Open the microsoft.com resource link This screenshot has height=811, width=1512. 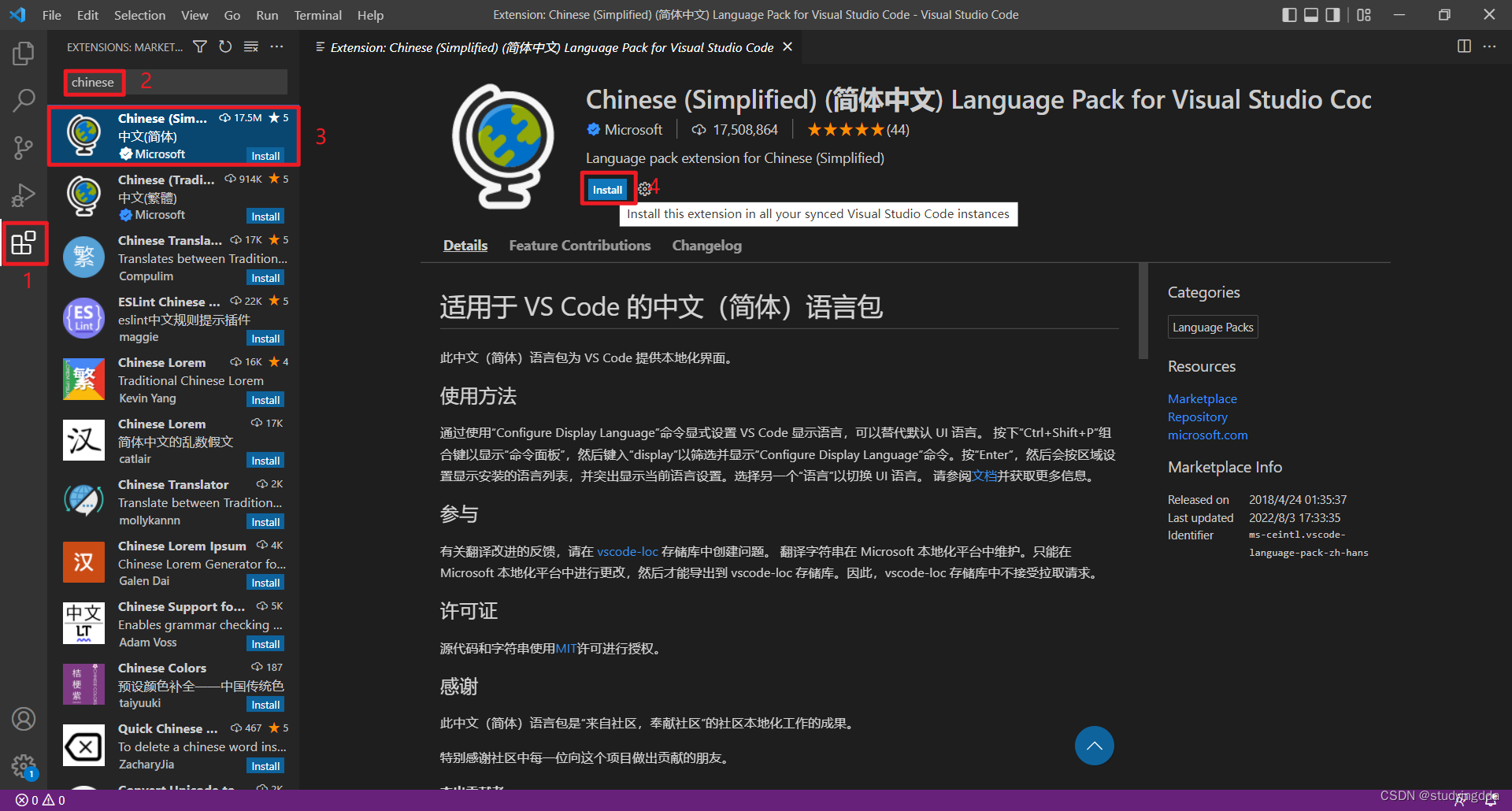tap(1207, 435)
